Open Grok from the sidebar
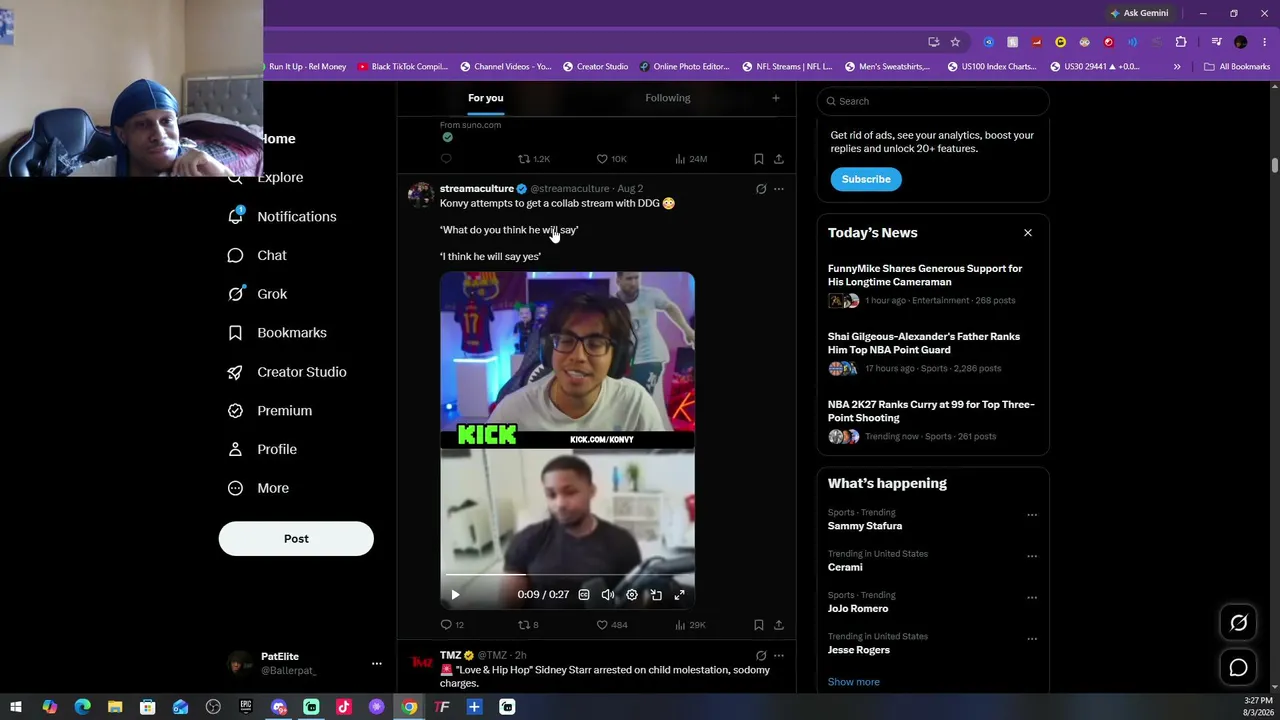The width and height of the screenshot is (1280, 720). (x=257, y=294)
